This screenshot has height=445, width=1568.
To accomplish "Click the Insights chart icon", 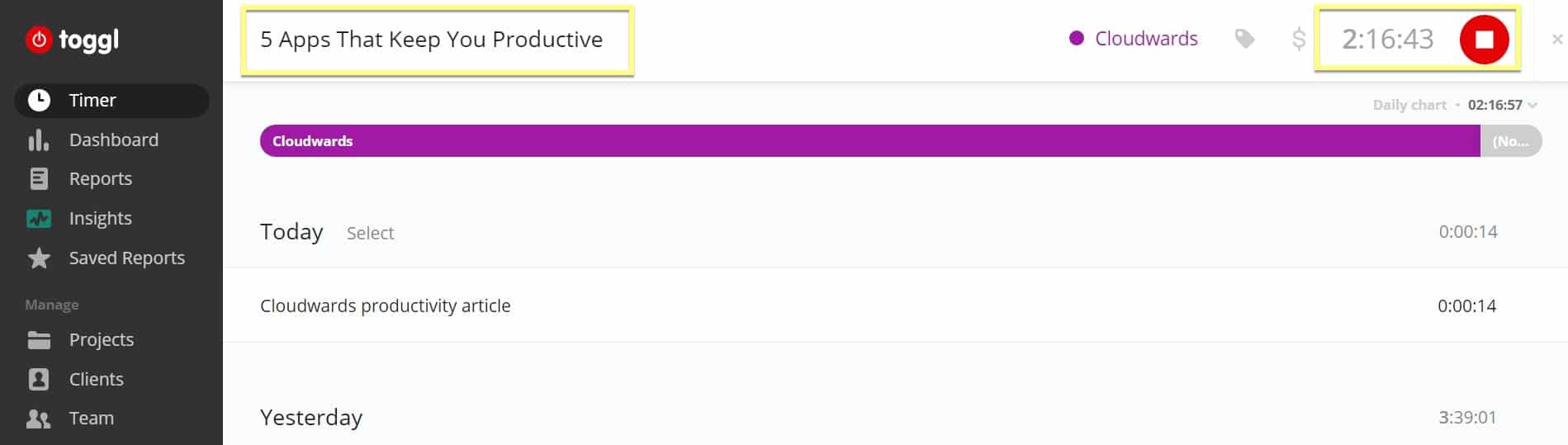I will coord(39,218).
